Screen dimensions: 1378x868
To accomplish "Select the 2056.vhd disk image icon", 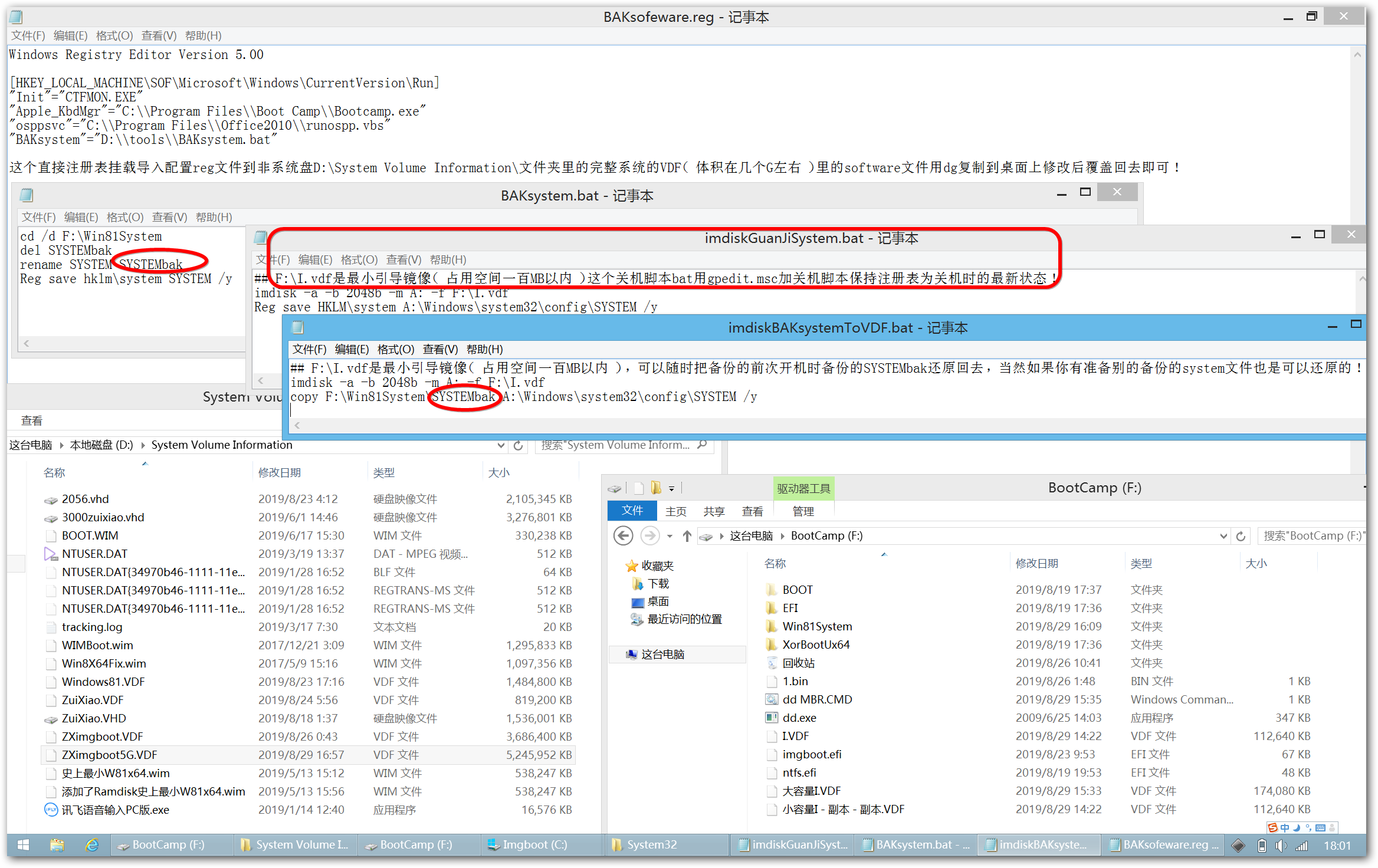I will [51, 499].
